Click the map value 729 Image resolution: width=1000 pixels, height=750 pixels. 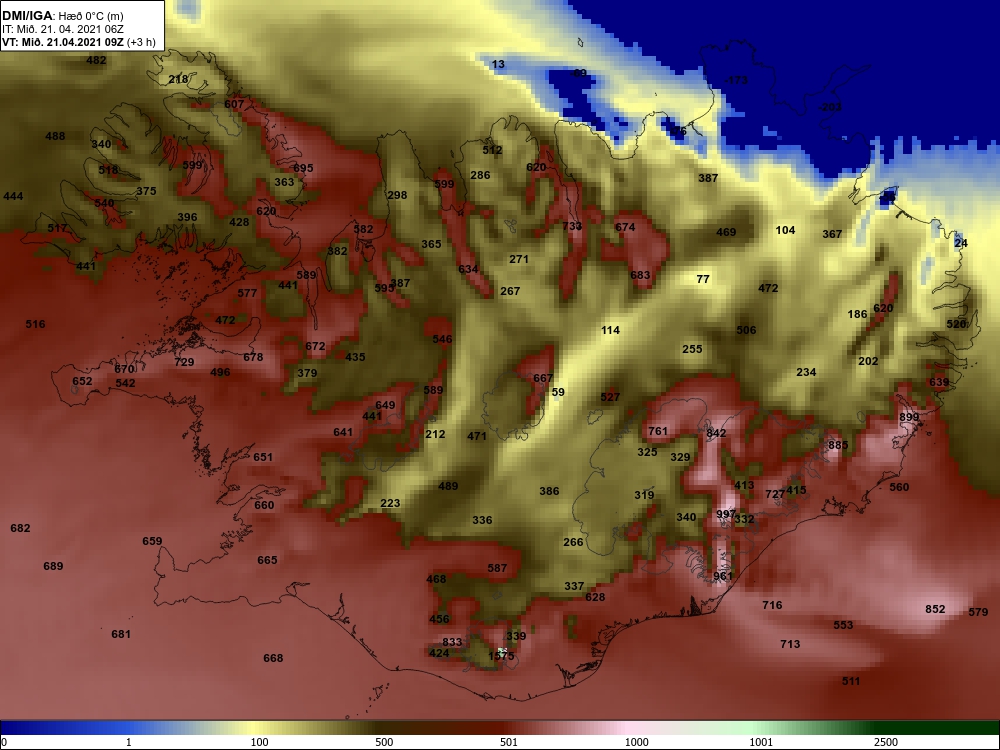point(184,362)
